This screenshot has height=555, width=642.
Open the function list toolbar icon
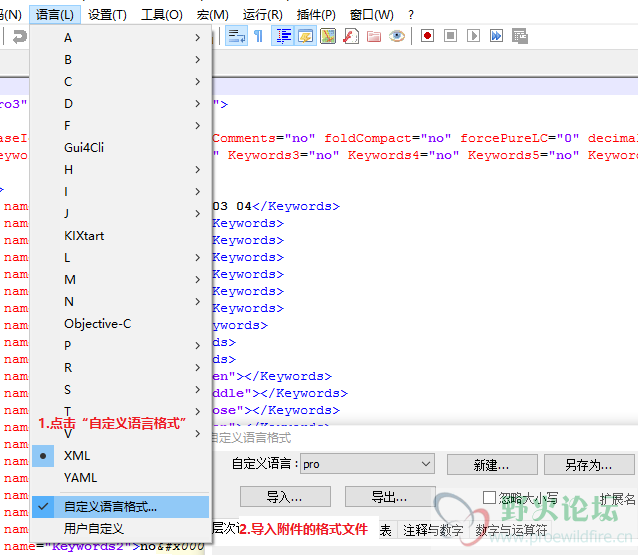pyautogui.click(x=351, y=36)
